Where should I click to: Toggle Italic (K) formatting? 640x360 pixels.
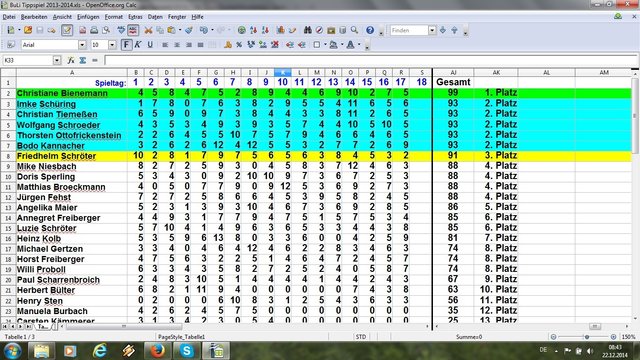tap(138, 45)
